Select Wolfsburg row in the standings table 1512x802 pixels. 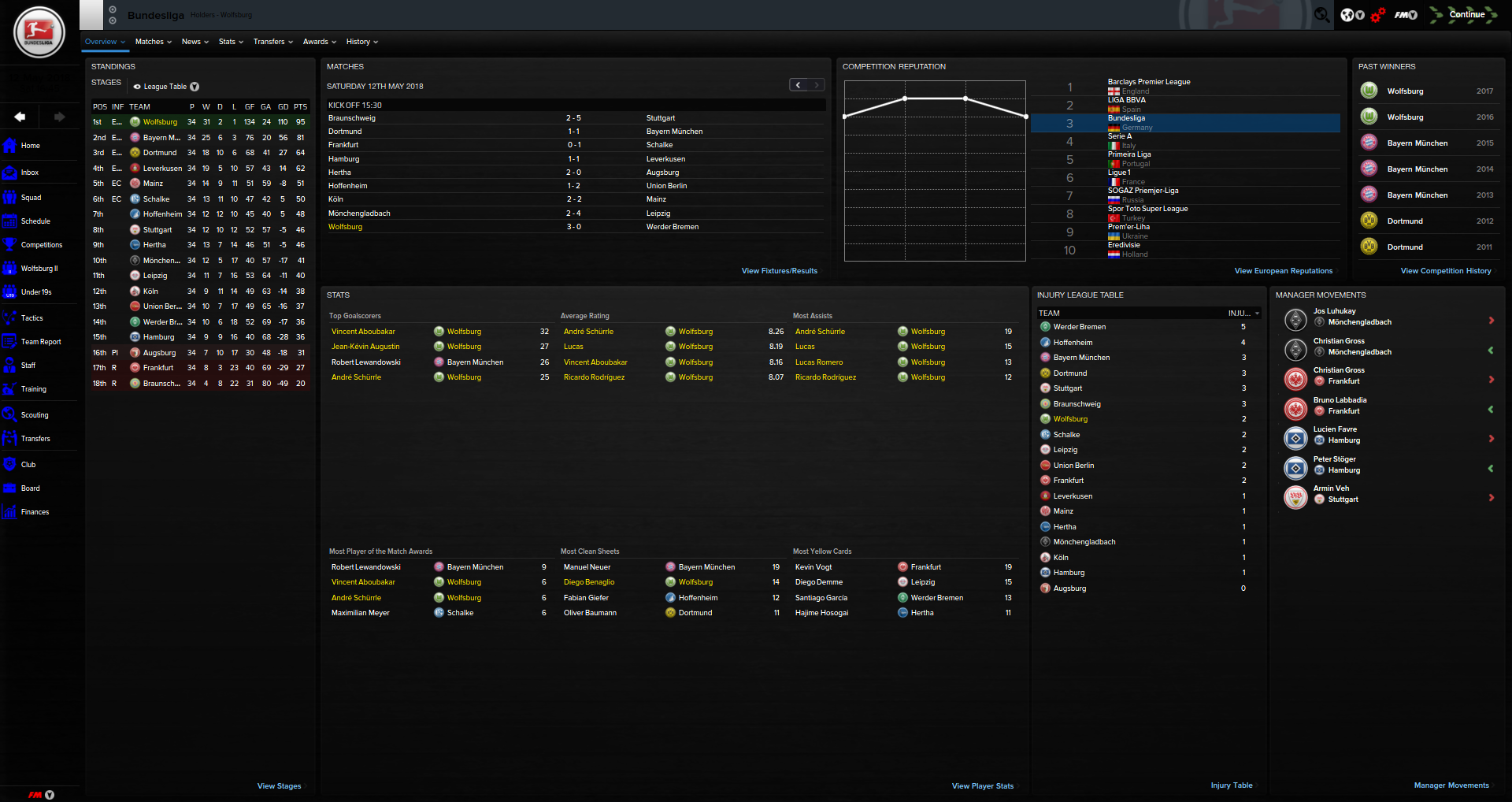click(200, 122)
